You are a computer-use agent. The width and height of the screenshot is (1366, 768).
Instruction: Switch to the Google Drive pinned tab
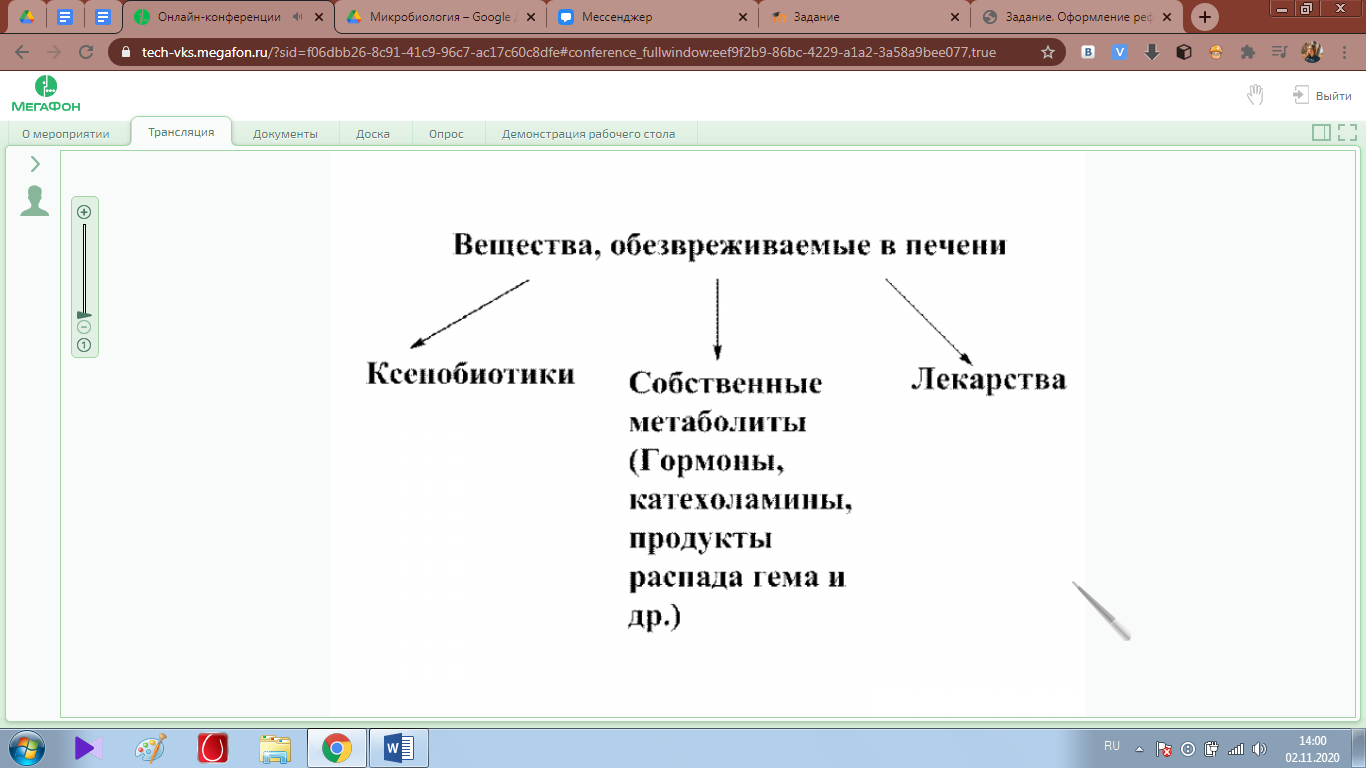27,17
